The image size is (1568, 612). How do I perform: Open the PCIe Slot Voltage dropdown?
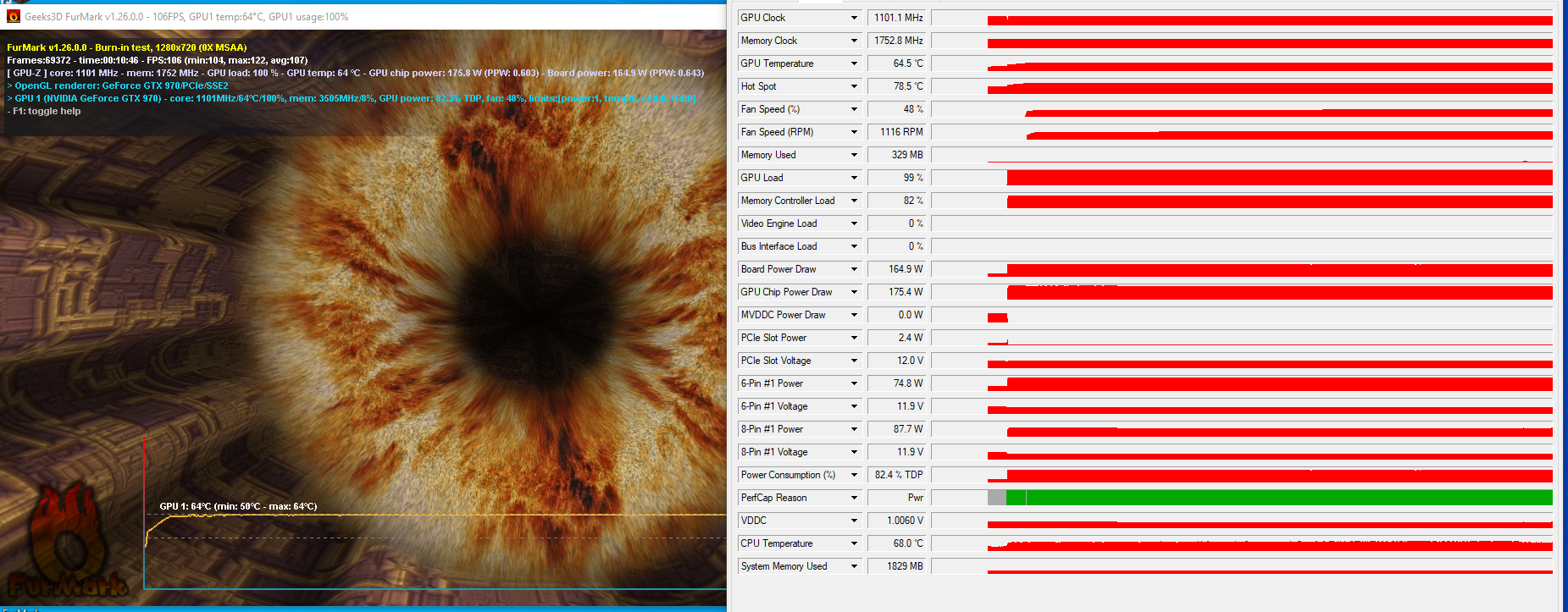(x=854, y=361)
